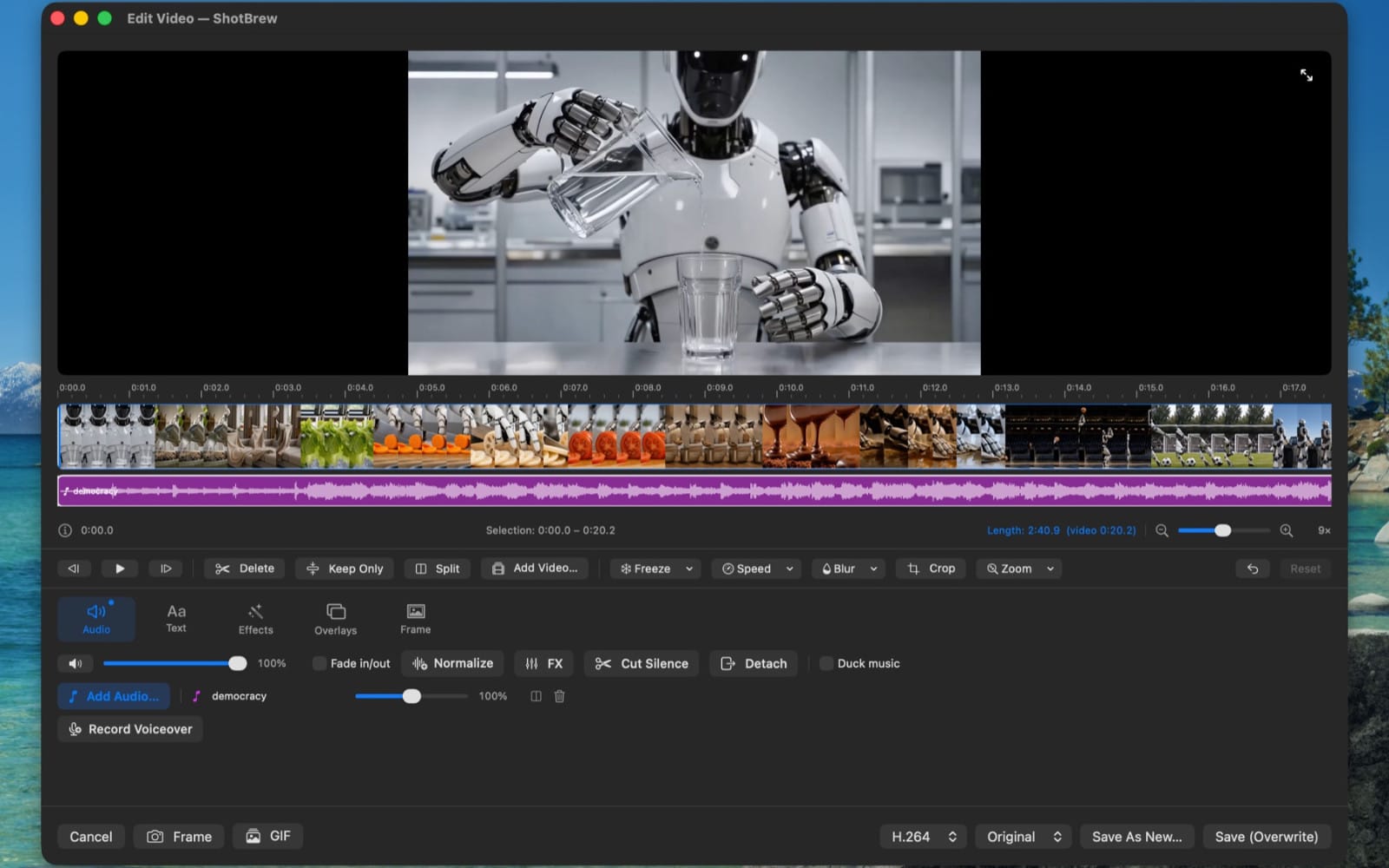Adjust democracy track volume slider

[411, 696]
